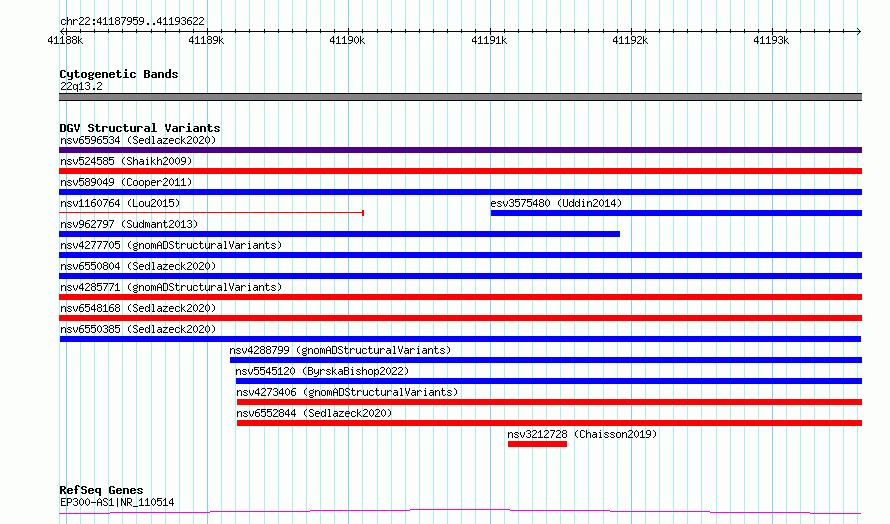Viewport: 890px width, 524px height.
Task: Click the 41192k ruler tick label
Action: click(630, 40)
